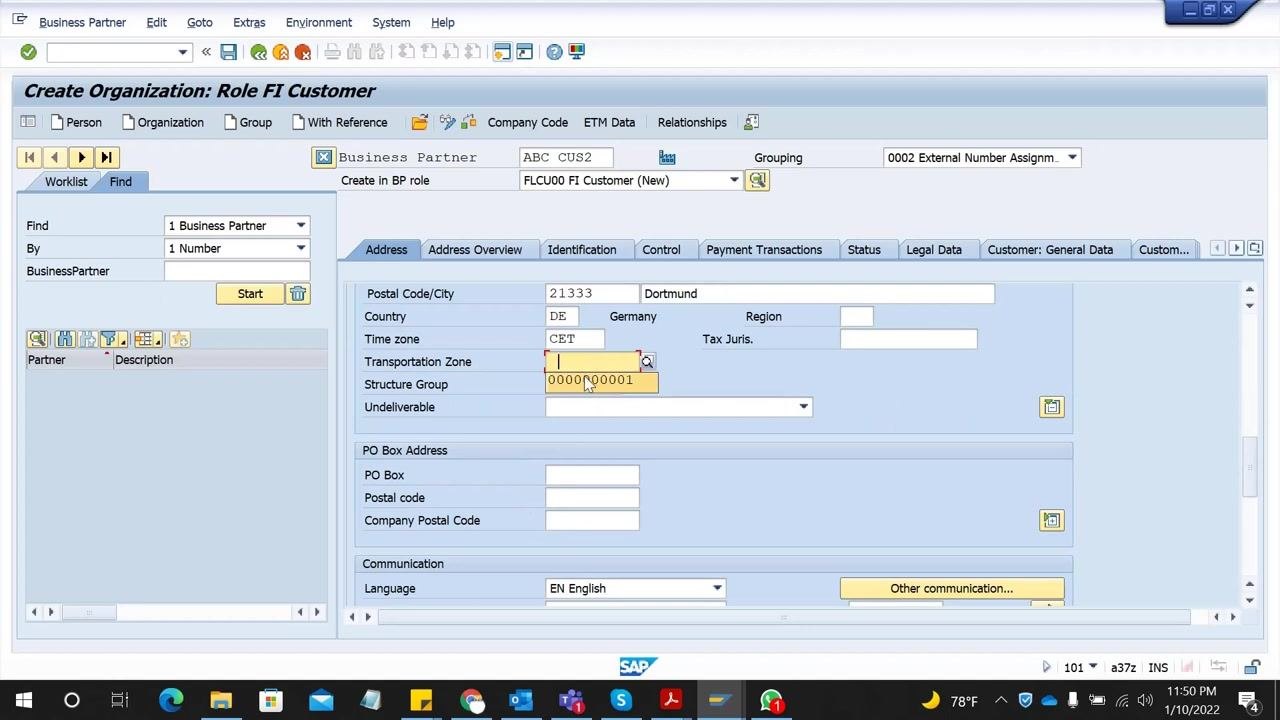Click the icon next to ABC CUS2 field
This screenshot has height=720, width=1280.
(667, 157)
